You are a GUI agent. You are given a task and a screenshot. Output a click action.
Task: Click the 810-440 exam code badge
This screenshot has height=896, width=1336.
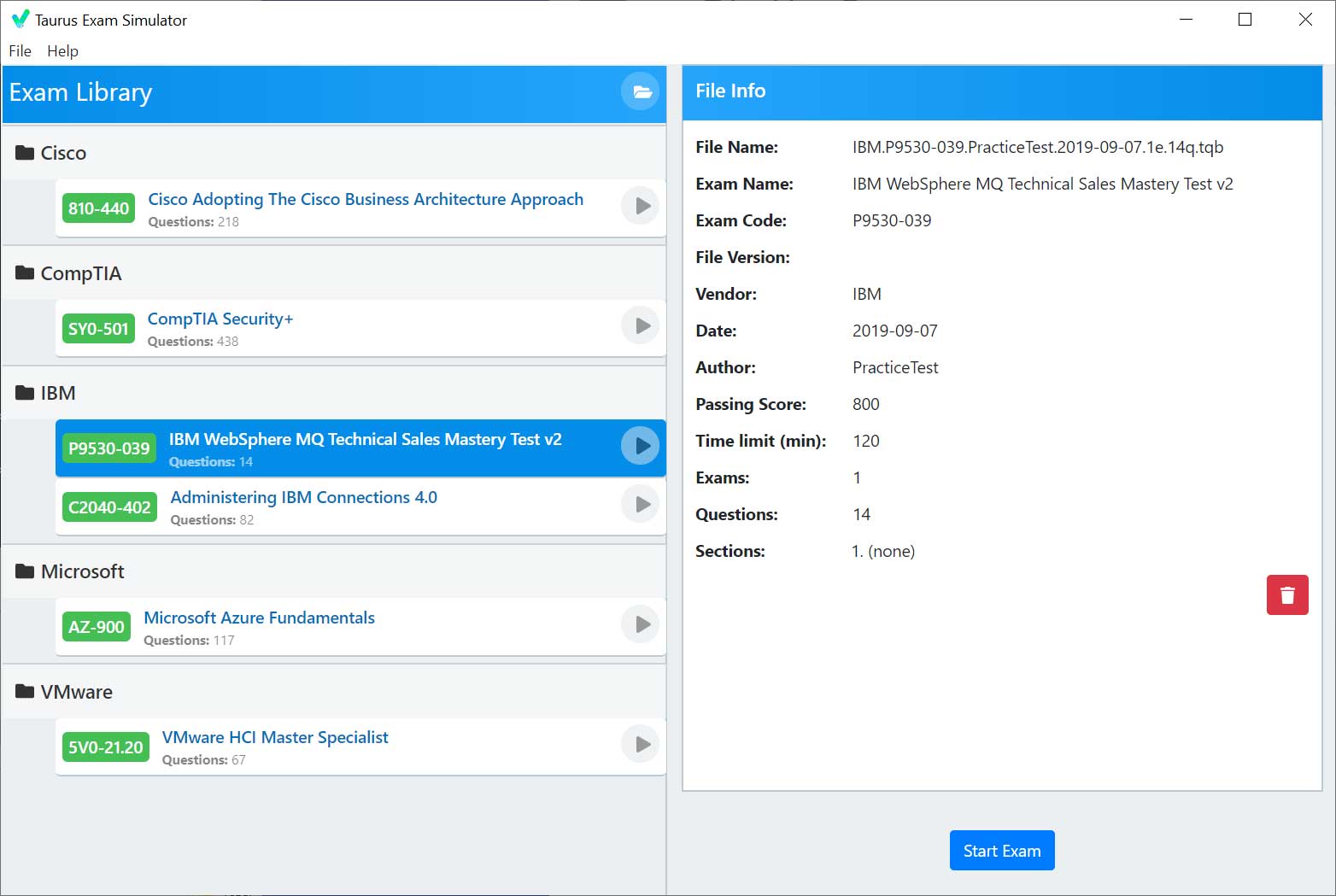98,208
